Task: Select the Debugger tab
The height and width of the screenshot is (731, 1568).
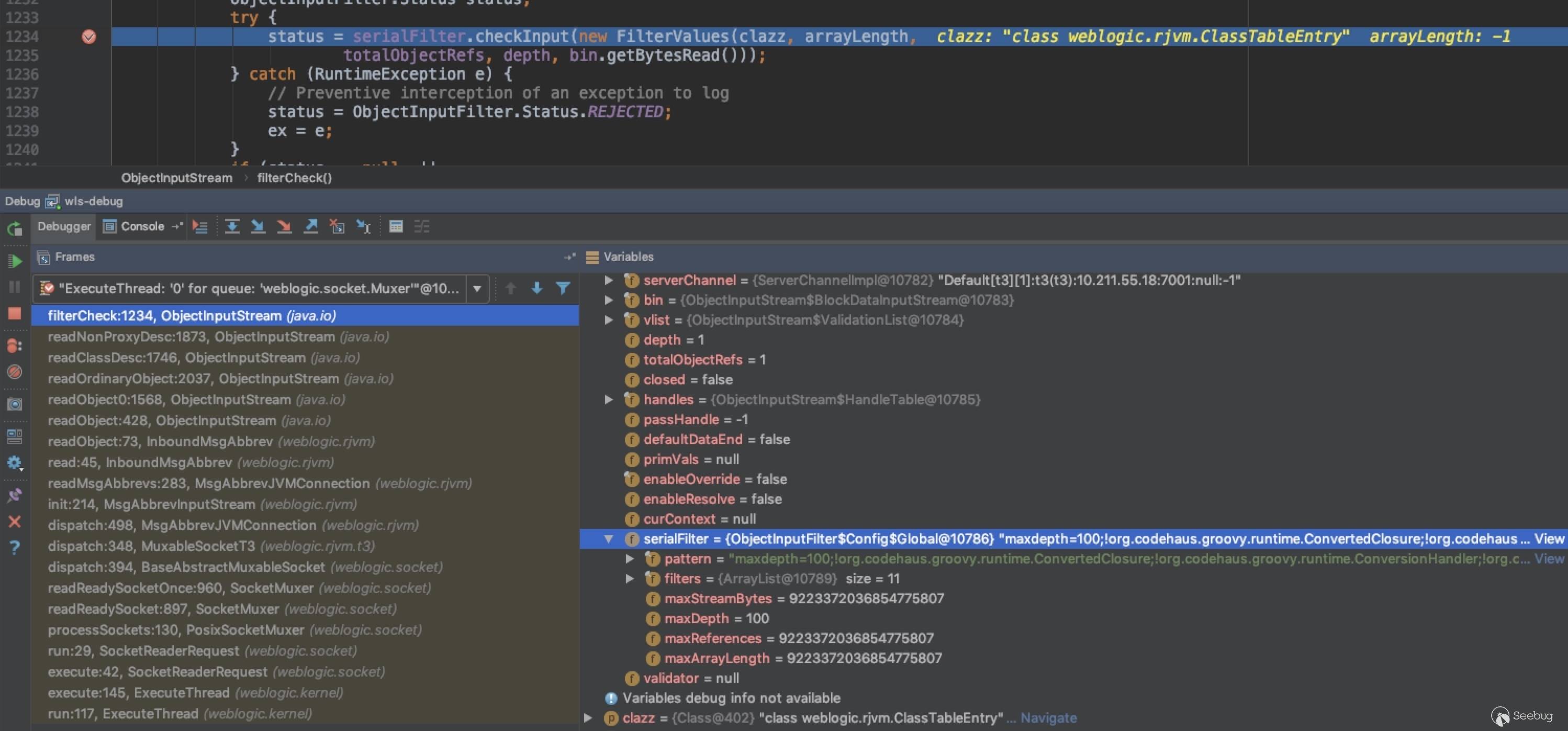Action: [x=64, y=227]
